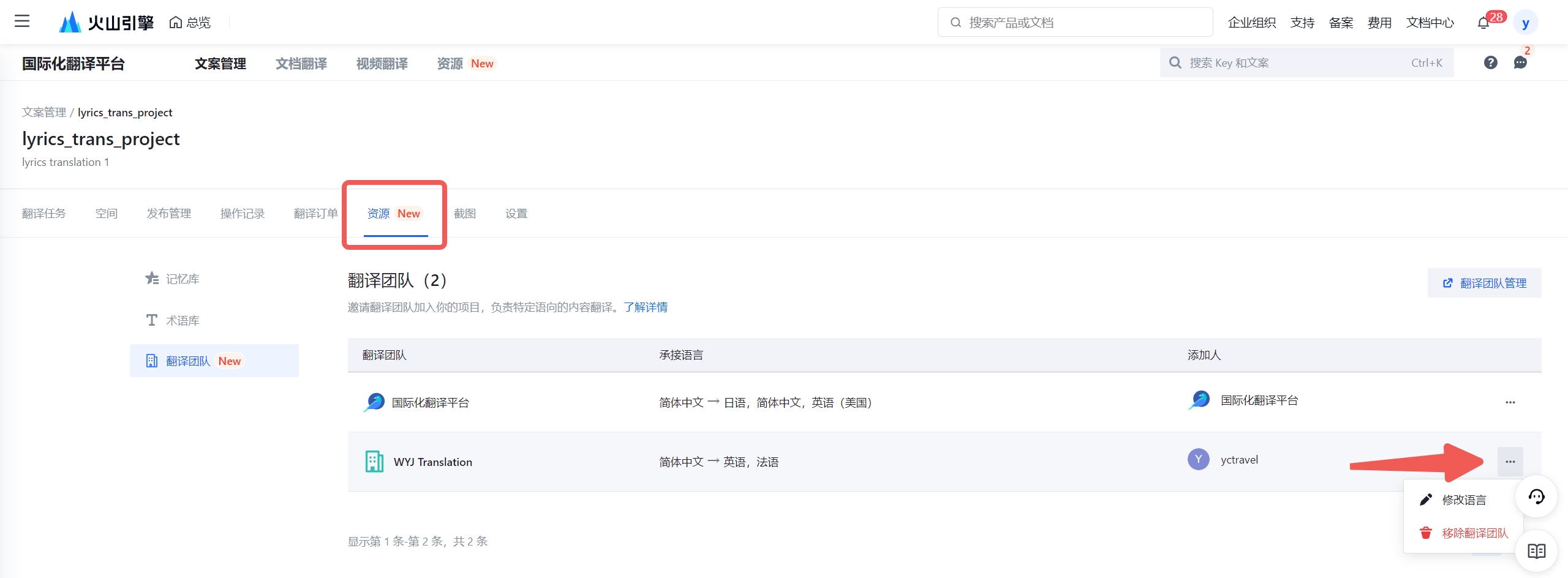
Task: Click the help question mark icon
Action: (1490, 62)
